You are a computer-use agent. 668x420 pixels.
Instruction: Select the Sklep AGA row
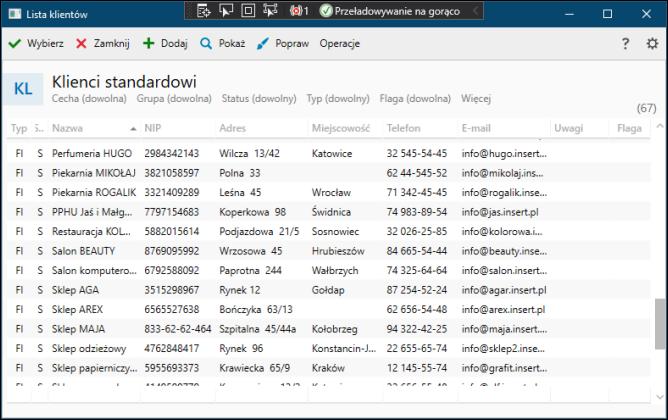click(328, 290)
